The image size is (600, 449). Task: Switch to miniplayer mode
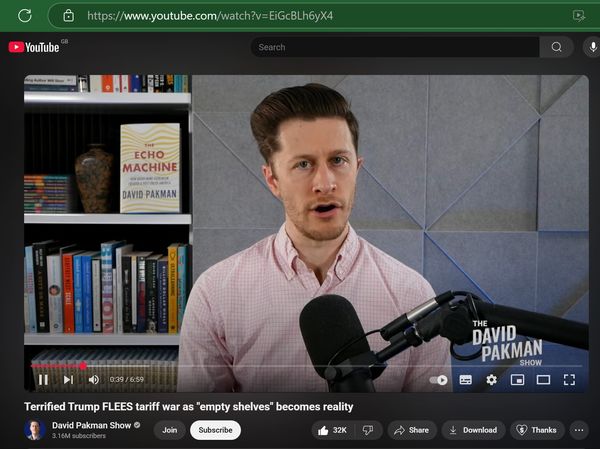(517, 380)
